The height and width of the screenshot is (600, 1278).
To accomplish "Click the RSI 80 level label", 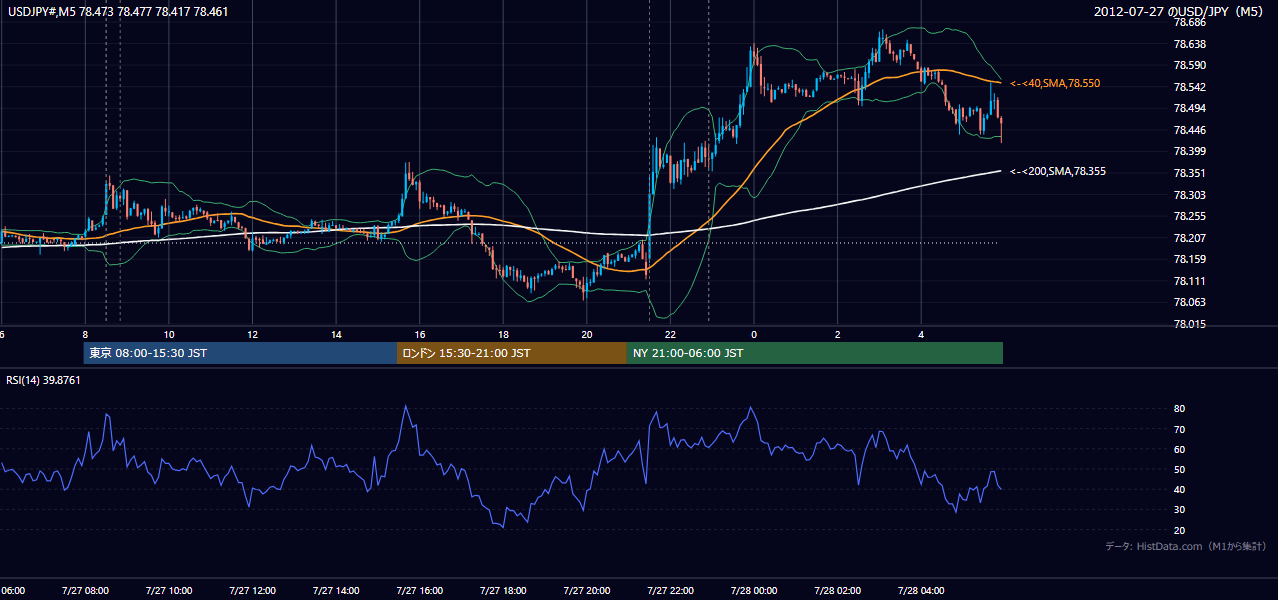I will coord(1179,409).
